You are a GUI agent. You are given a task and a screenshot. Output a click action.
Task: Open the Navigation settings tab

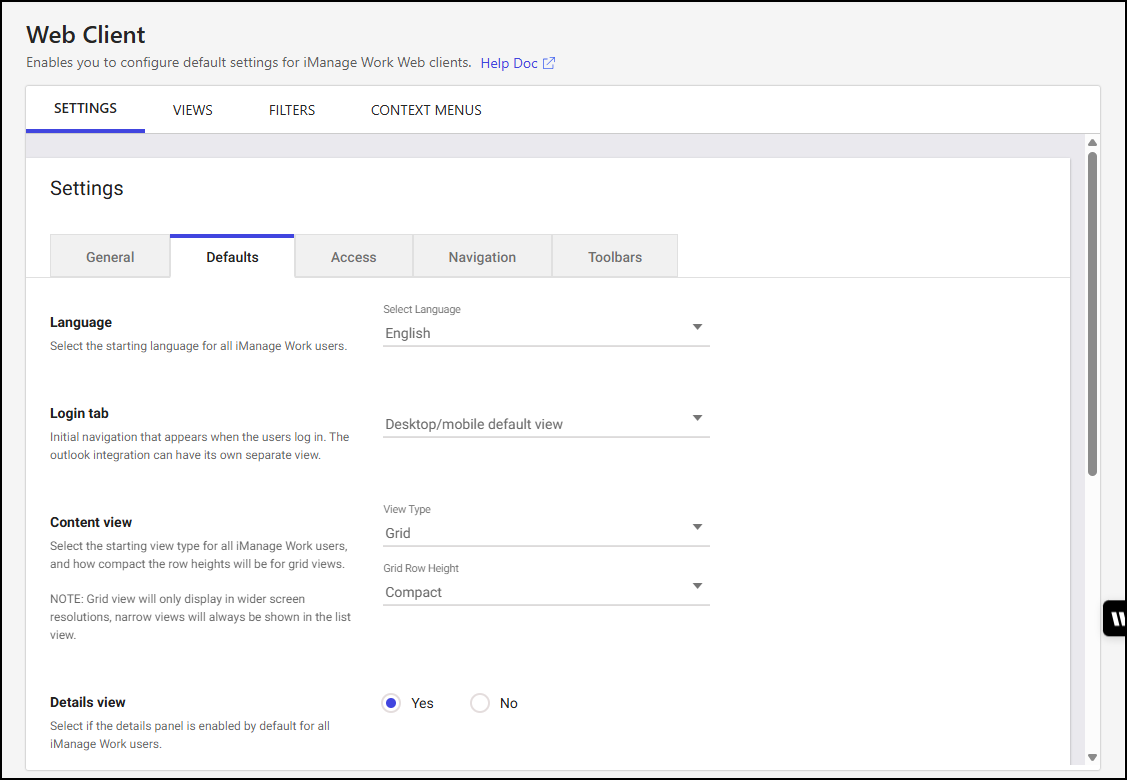click(x=482, y=257)
